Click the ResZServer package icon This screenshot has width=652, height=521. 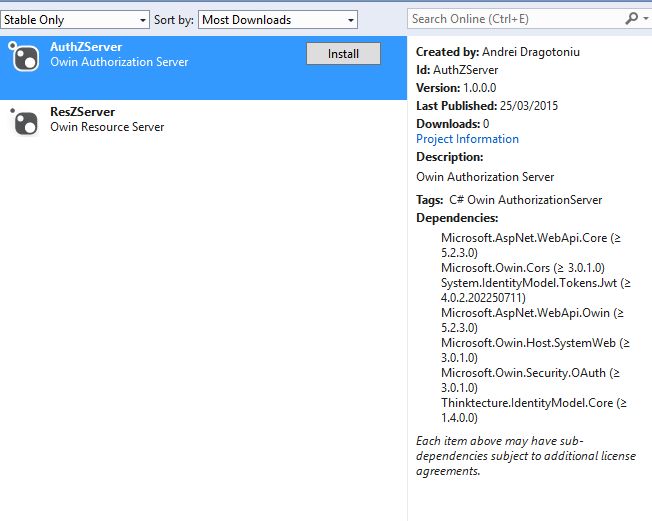(x=24, y=122)
